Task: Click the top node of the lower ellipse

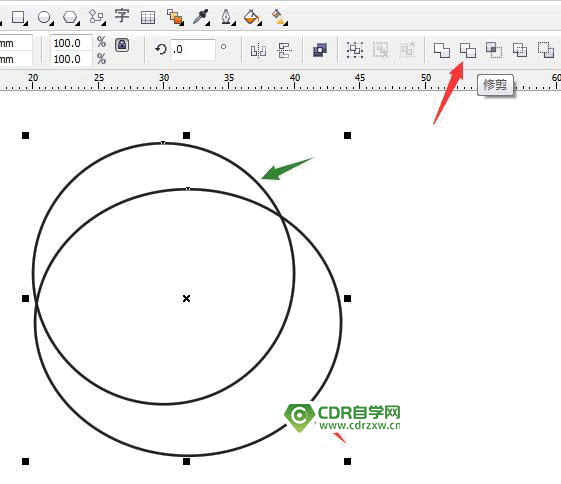Action: (188, 189)
